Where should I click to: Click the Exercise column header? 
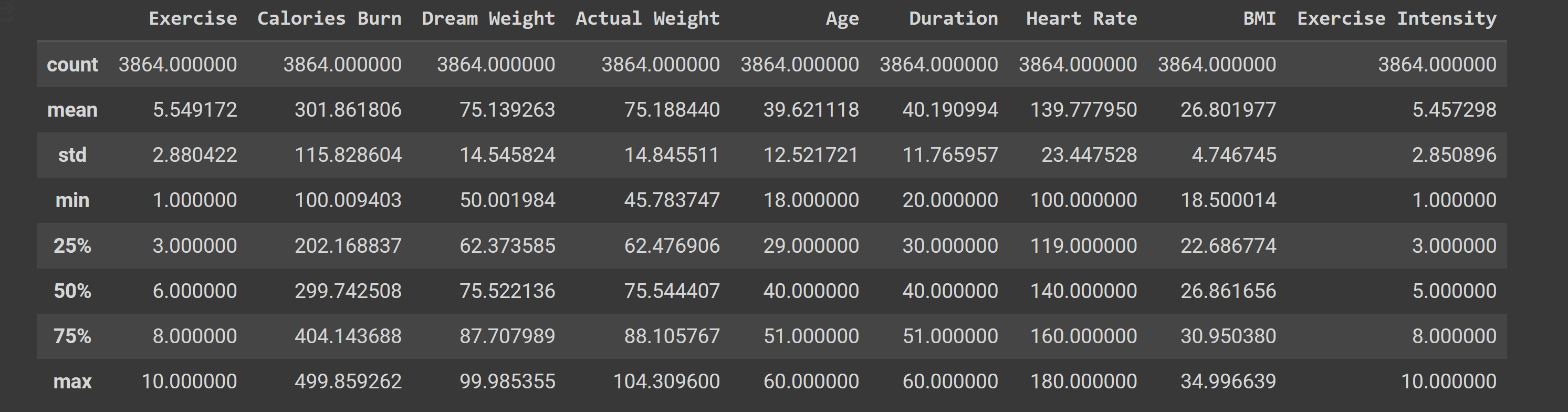tap(193, 18)
